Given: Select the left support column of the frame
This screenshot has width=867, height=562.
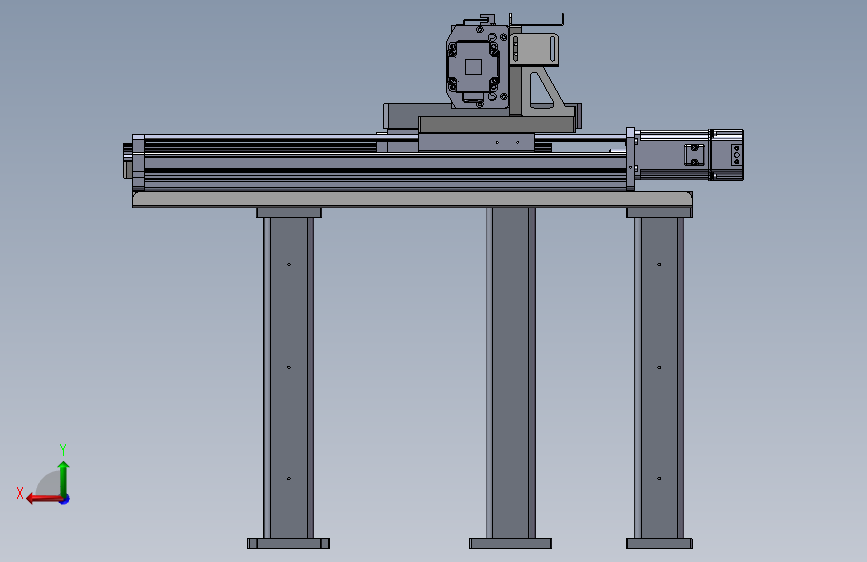Looking at the screenshot, I should point(289,377).
